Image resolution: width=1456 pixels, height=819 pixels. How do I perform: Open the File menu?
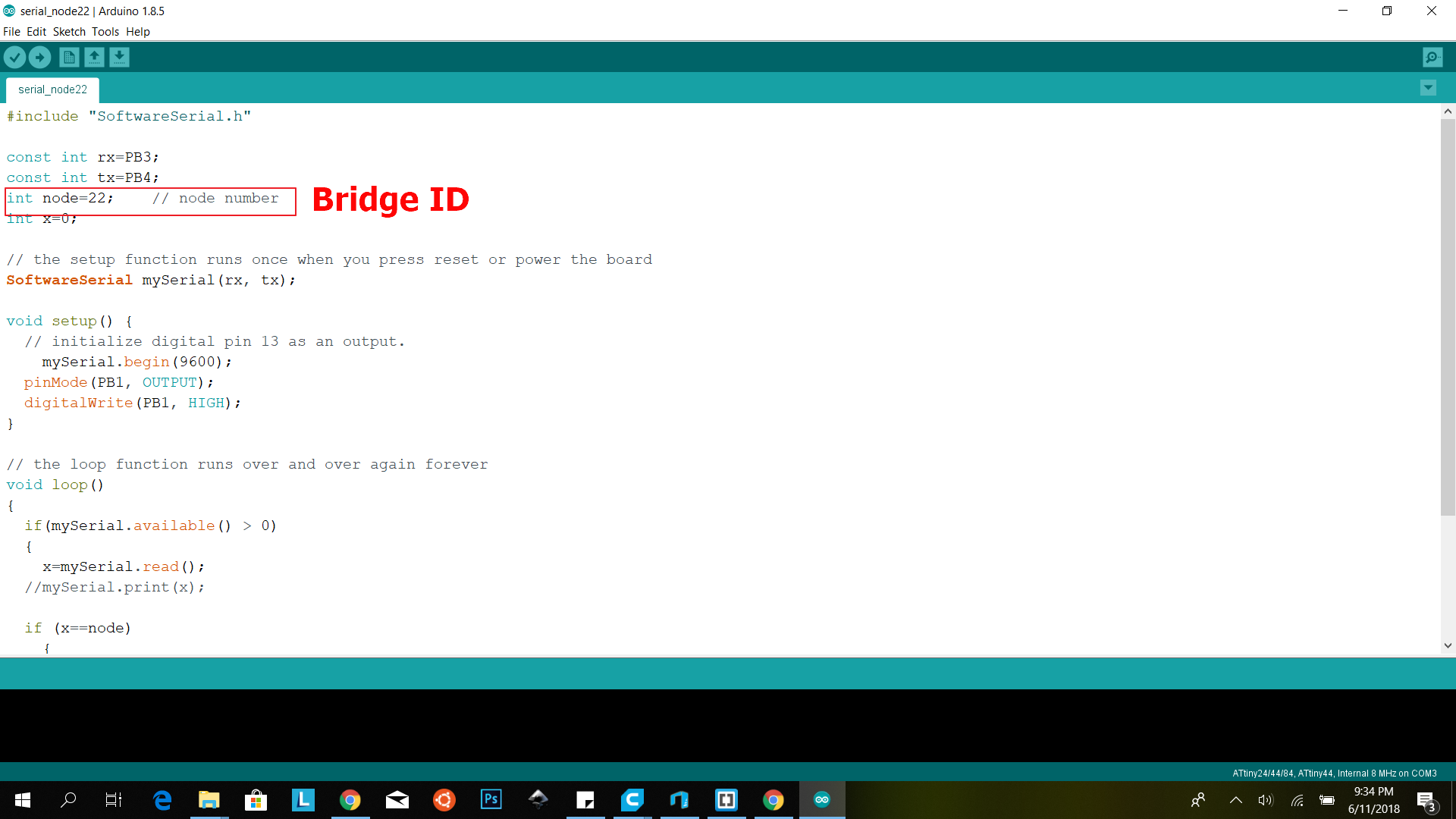click(x=11, y=32)
